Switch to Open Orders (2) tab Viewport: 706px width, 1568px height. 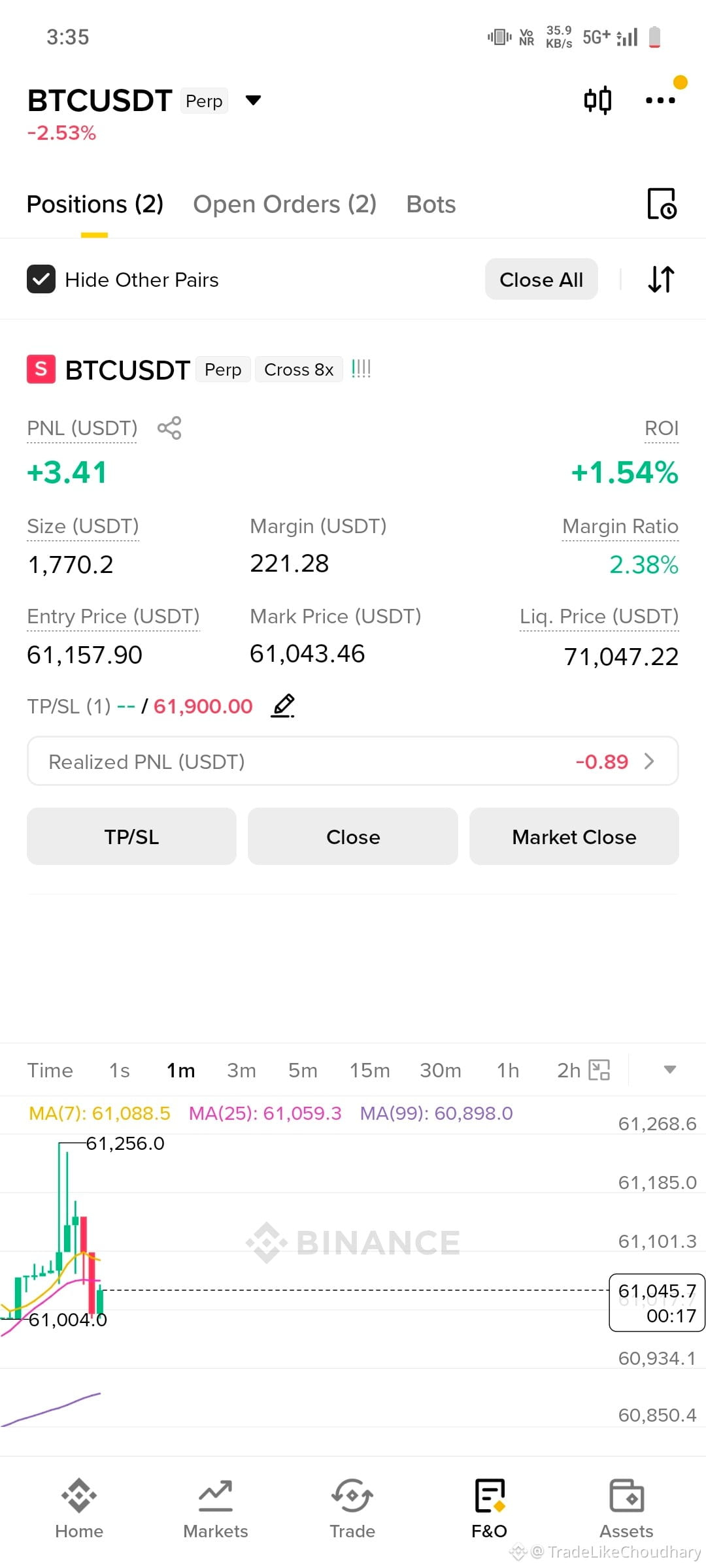tap(284, 204)
